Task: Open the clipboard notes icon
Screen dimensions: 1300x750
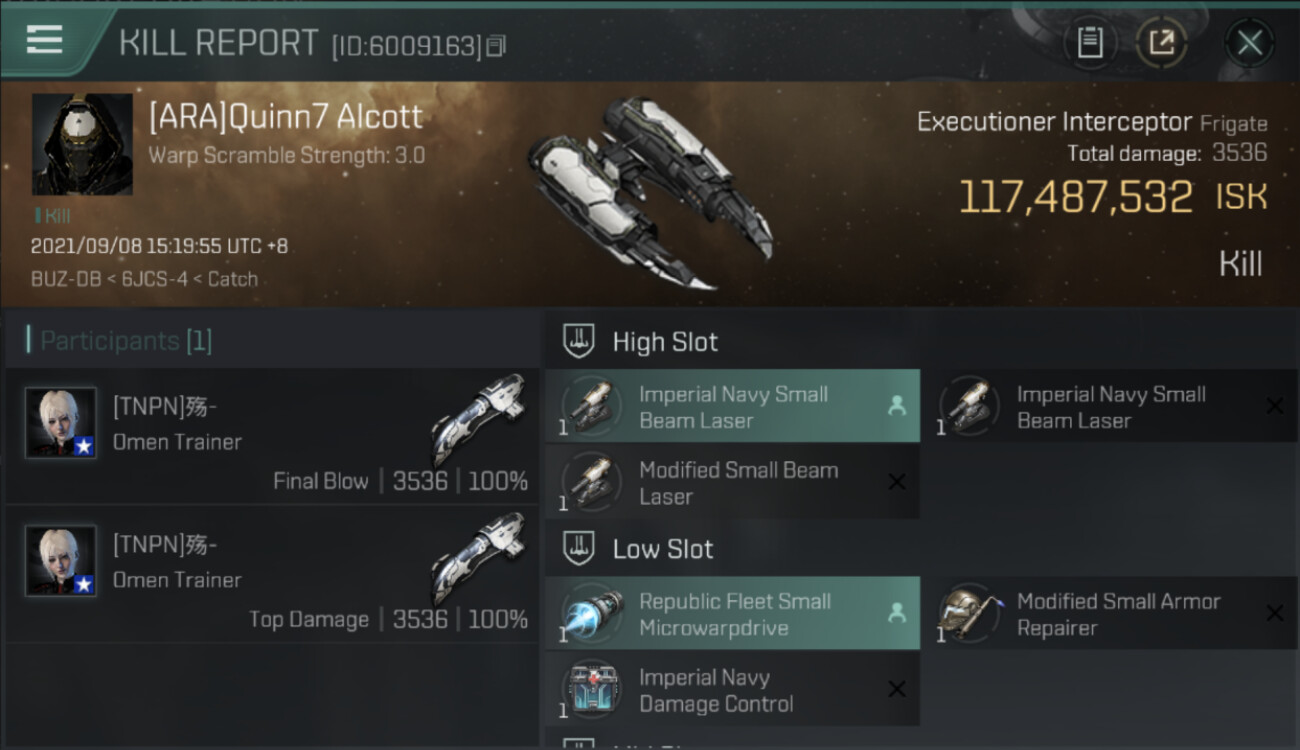Action: pos(1090,42)
